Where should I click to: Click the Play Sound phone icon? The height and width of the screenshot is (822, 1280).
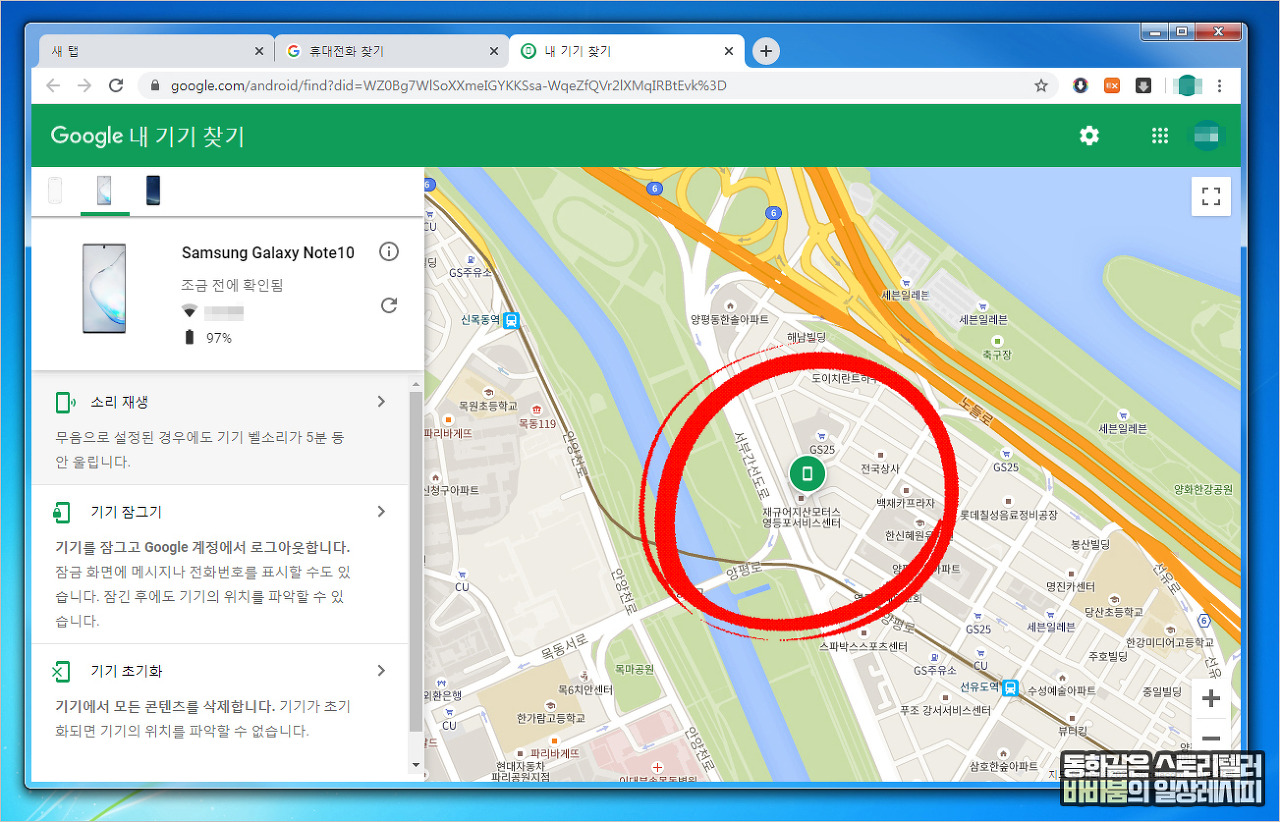(x=65, y=402)
